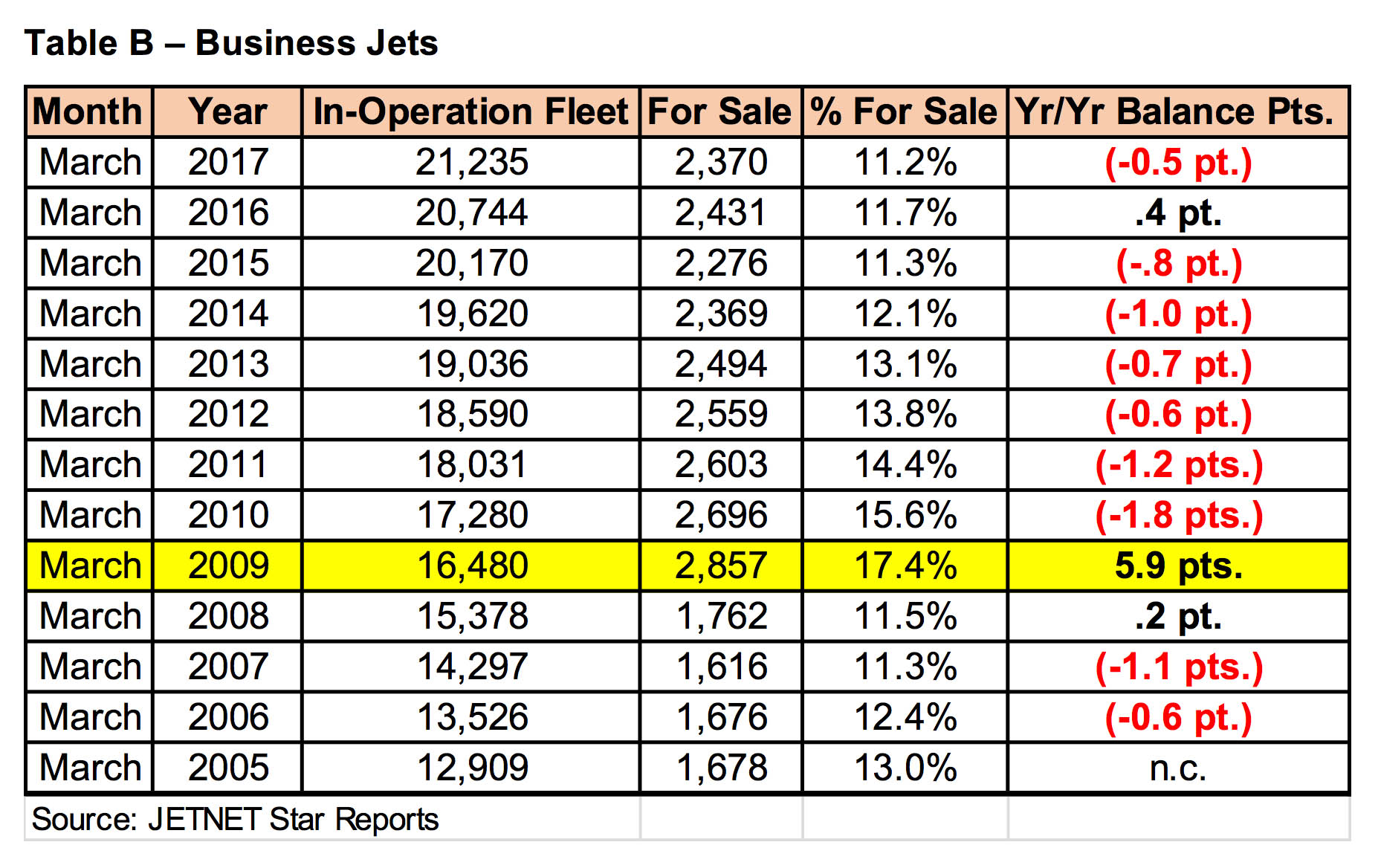Click the % For Sale header
This screenshot has width=1381, height=868.
tap(905, 111)
